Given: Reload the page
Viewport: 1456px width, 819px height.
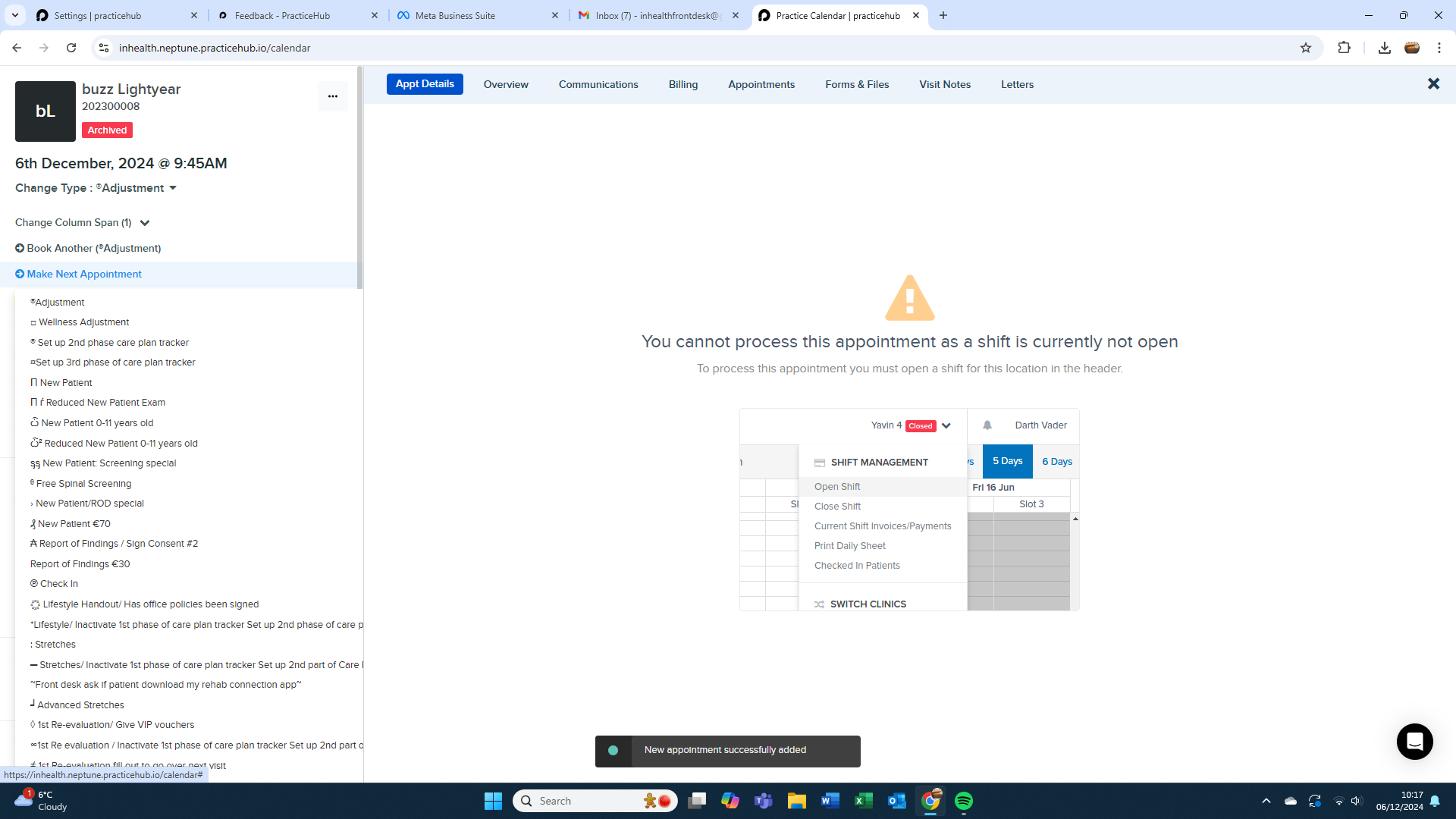Looking at the screenshot, I should (71, 48).
